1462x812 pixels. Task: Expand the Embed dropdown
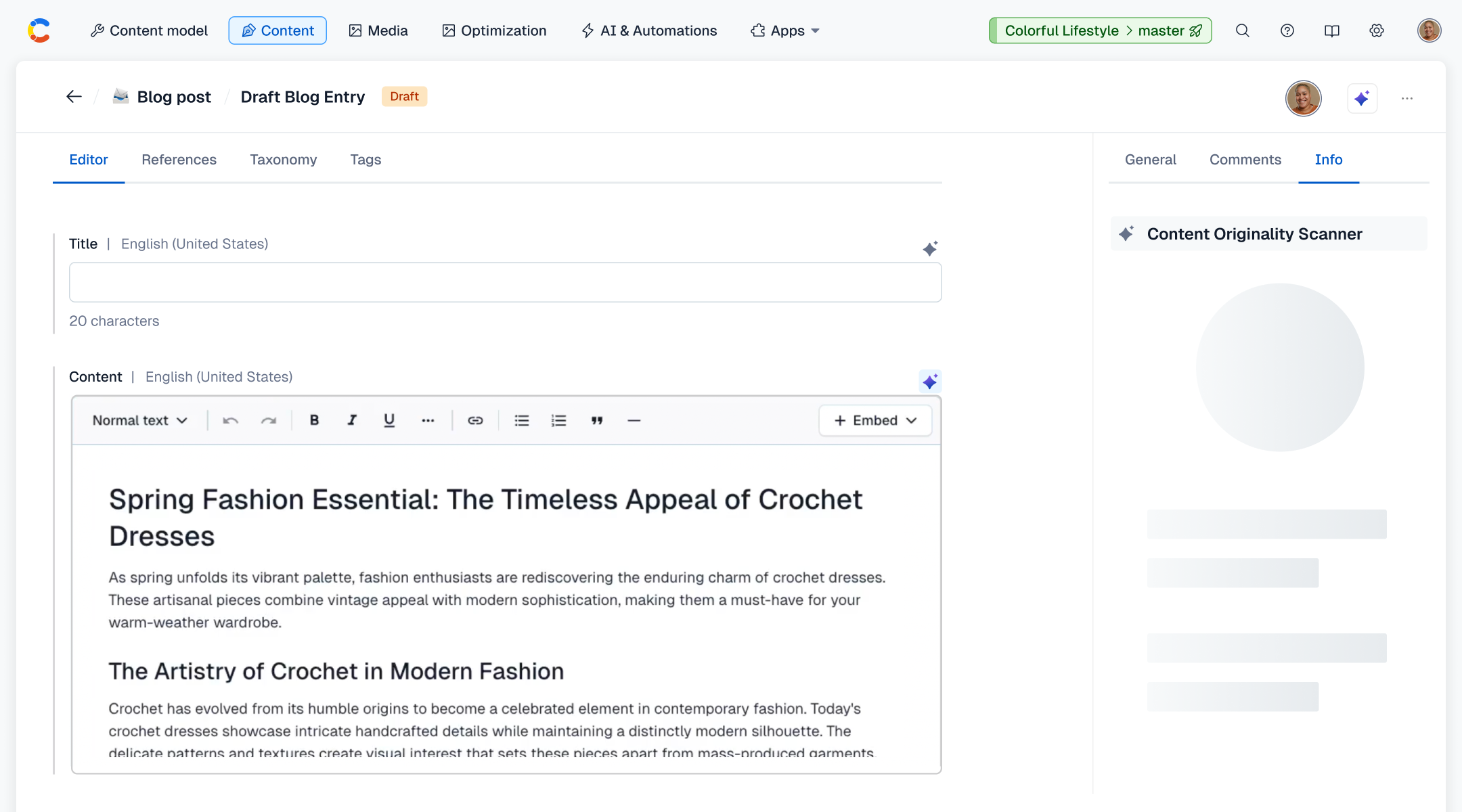[875, 420]
